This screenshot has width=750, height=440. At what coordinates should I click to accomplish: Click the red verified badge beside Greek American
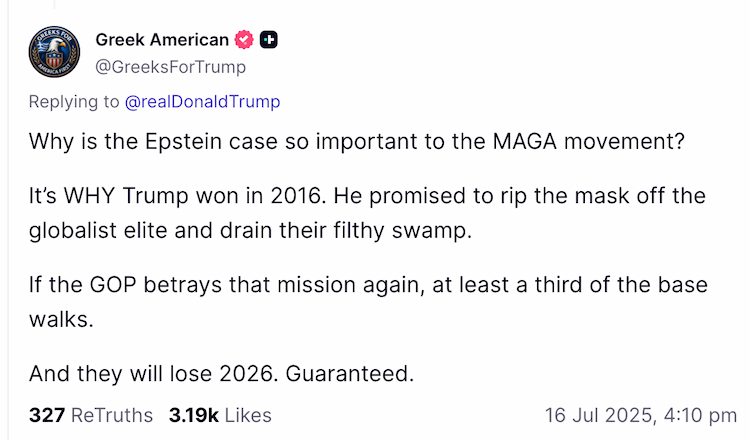[x=244, y=40]
